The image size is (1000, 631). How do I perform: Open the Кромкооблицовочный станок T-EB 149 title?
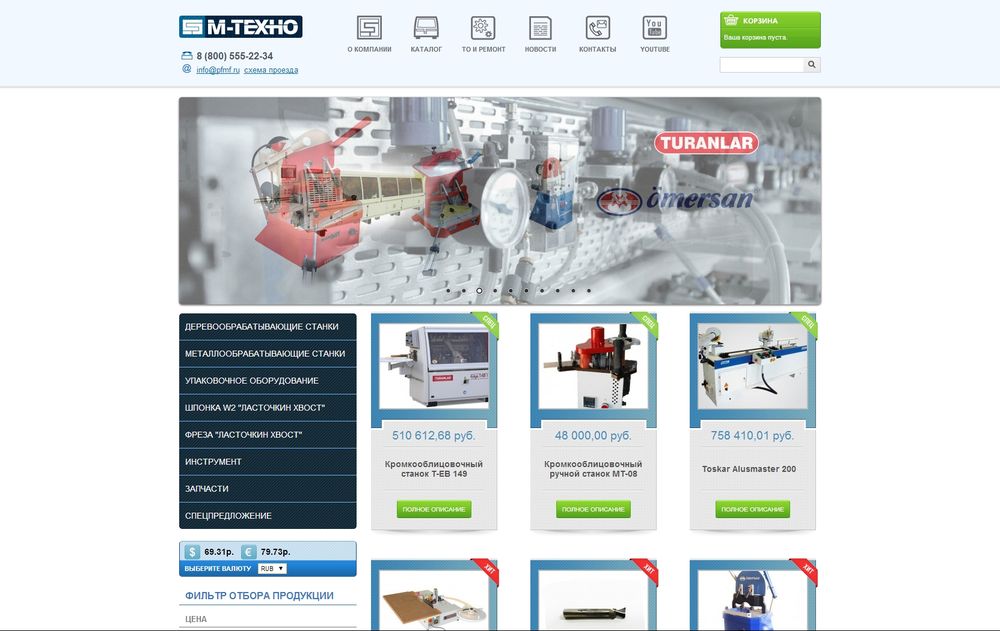[434, 469]
